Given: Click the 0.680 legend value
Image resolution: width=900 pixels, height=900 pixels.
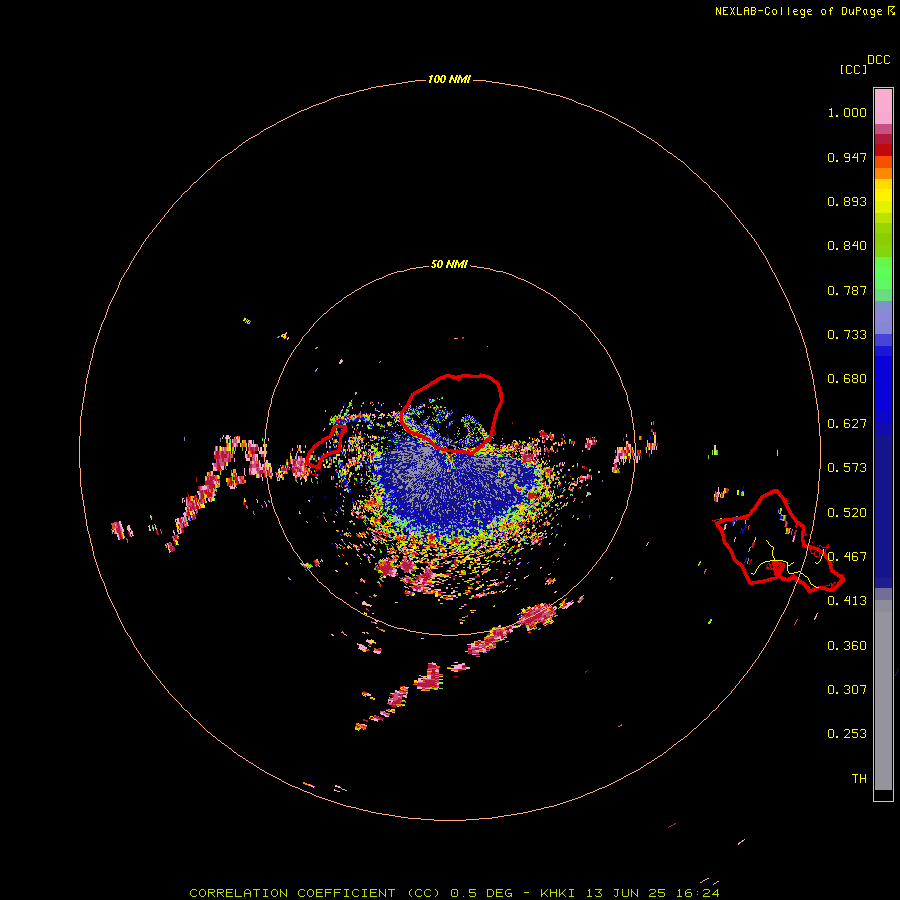Looking at the screenshot, I should click(x=847, y=379).
